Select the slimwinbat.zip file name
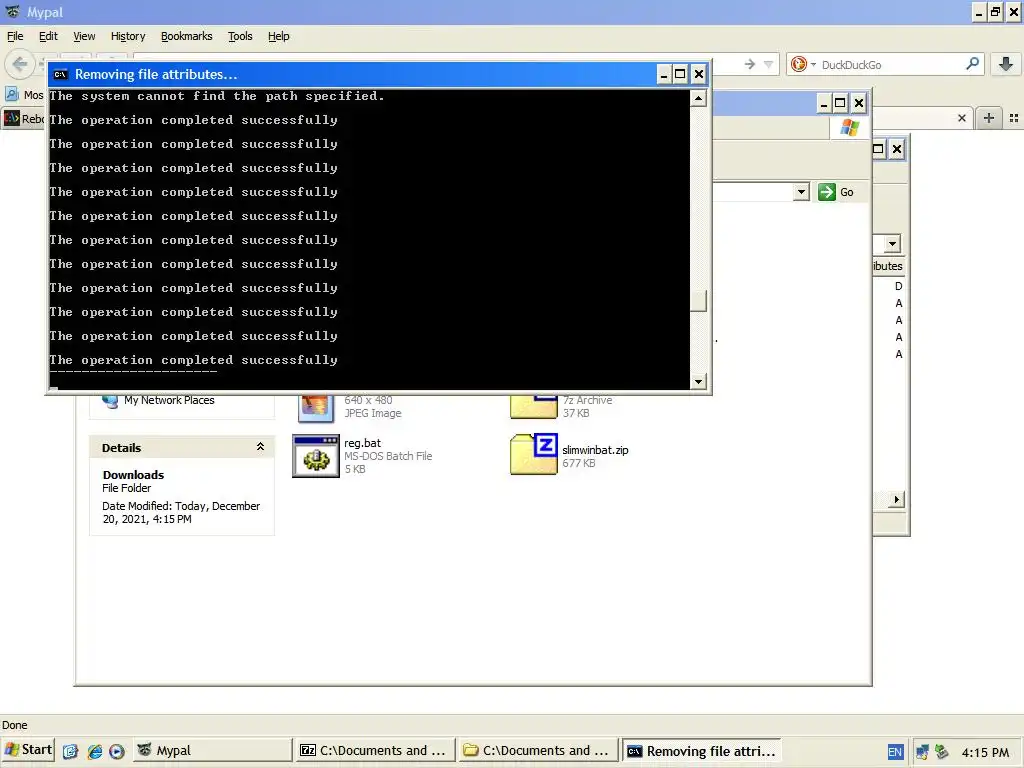 click(x=595, y=450)
